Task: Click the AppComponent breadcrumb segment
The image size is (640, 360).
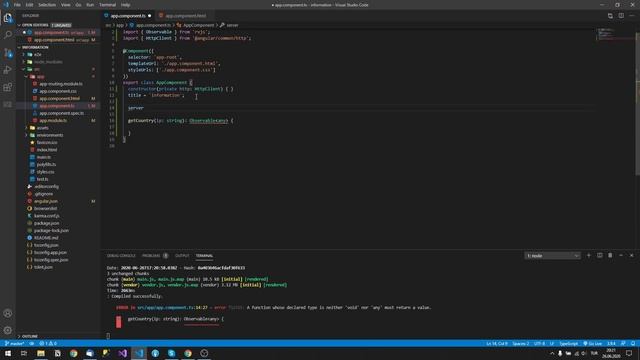Action: point(198,25)
